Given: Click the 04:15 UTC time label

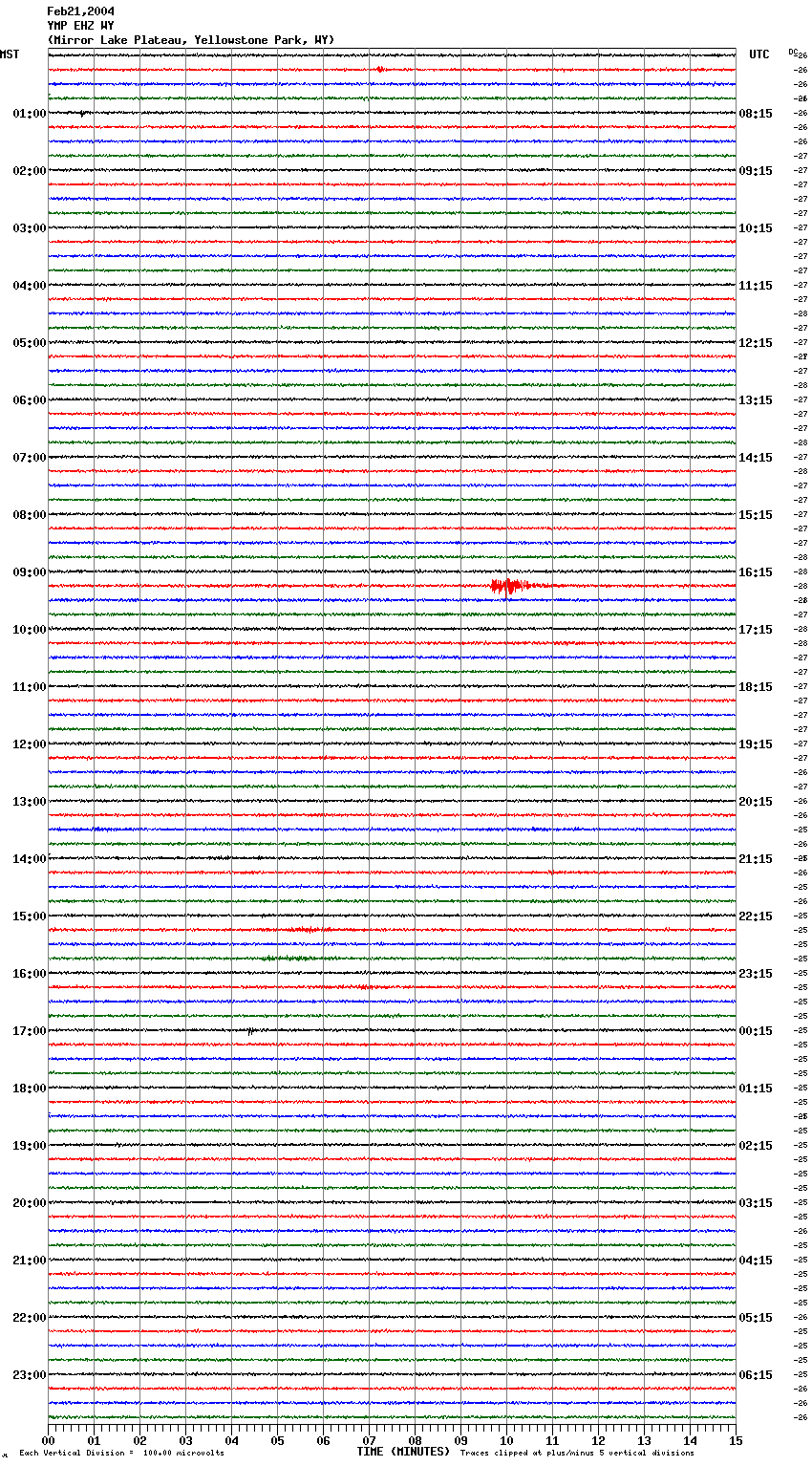Looking at the screenshot, I should click(756, 1261).
